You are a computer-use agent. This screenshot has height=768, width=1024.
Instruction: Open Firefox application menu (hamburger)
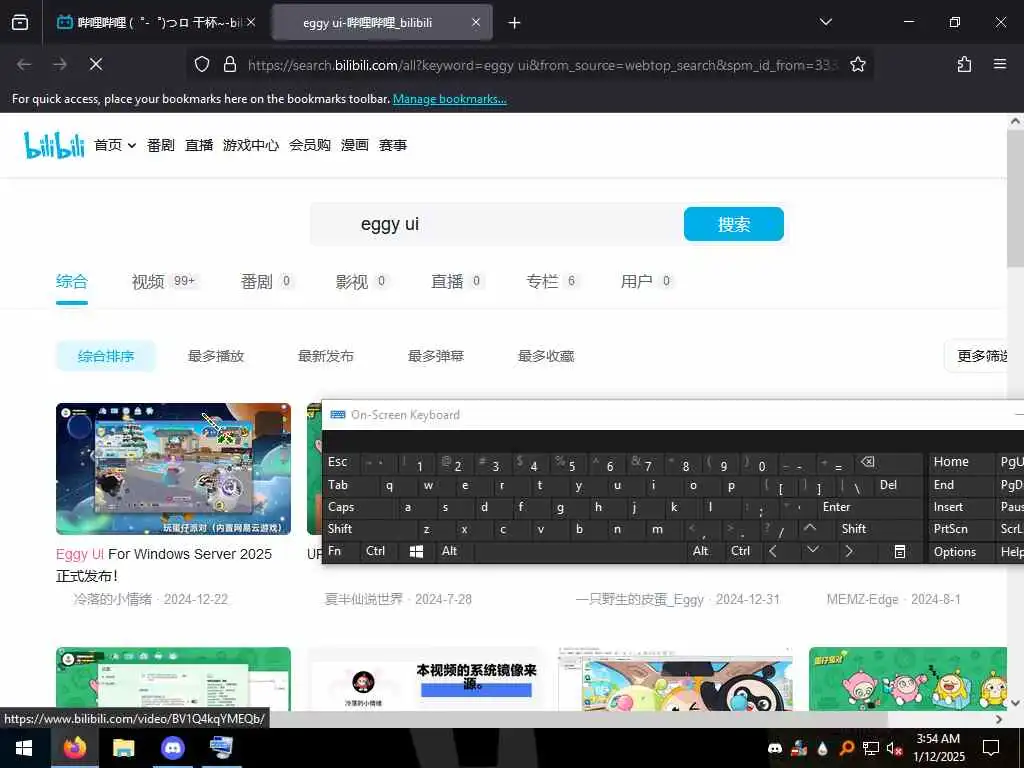[x=1000, y=64]
